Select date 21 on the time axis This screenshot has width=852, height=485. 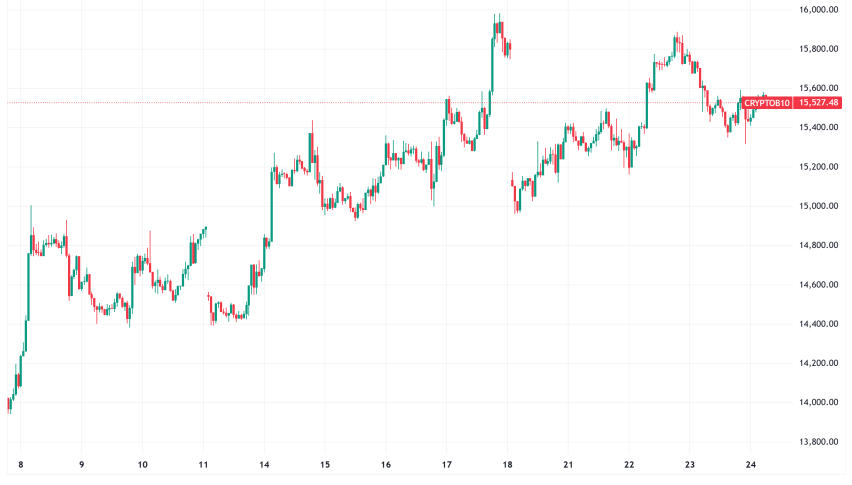pos(568,465)
